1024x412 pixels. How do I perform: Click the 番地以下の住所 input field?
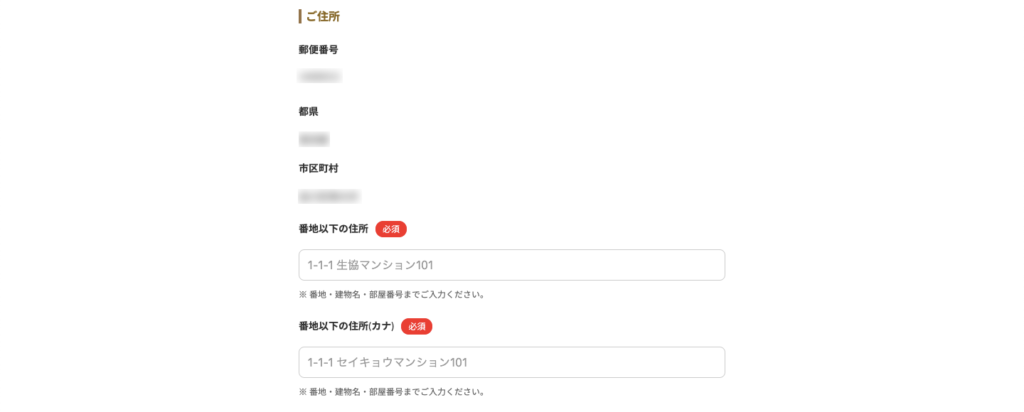[511, 265]
